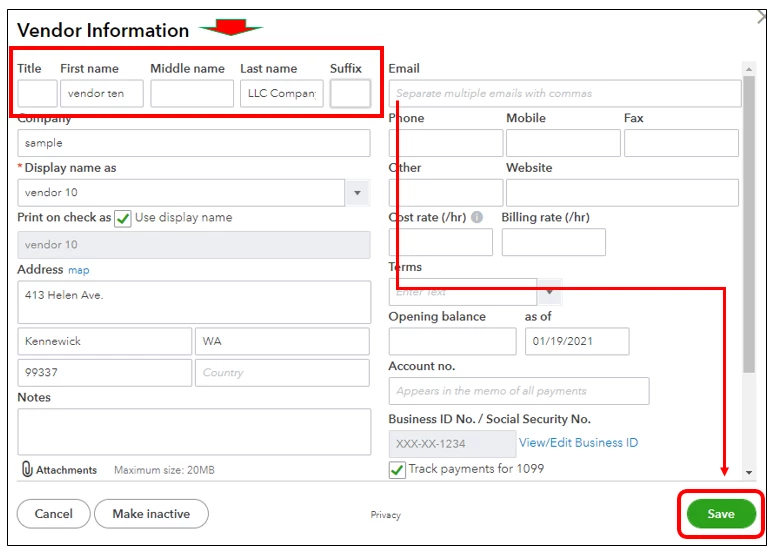Close the Vendor Information dialog
Viewport: 775px width, 557px height.
click(763, 17)
